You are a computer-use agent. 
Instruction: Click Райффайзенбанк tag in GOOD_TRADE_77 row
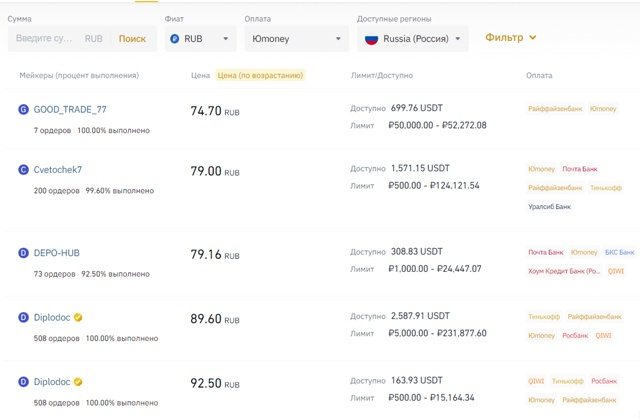coord(555,109)
